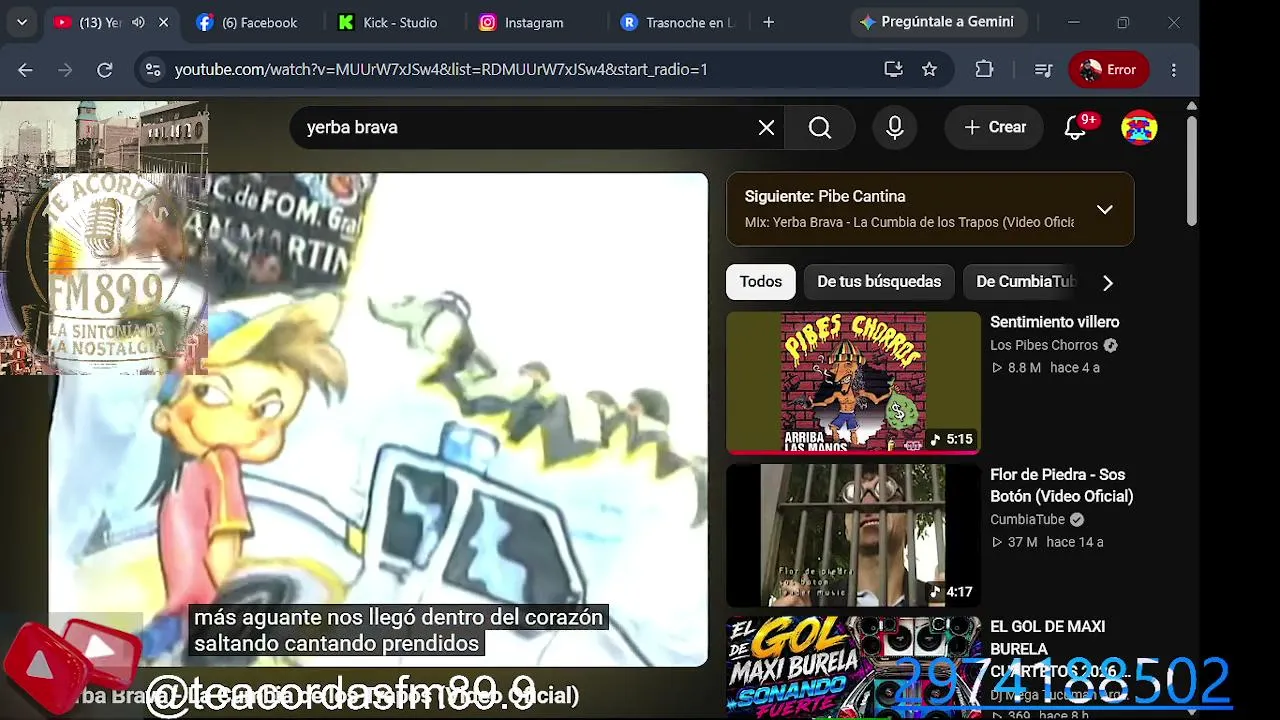Focus the youtube.com address bar URL
This screenshot has height=720, width=1280.
pyautogui.click(x=441, y=70)
